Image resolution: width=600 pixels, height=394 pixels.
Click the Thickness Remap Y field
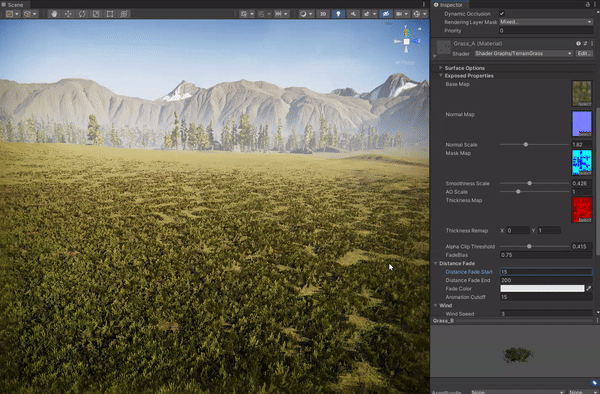(x=549, y=230)
